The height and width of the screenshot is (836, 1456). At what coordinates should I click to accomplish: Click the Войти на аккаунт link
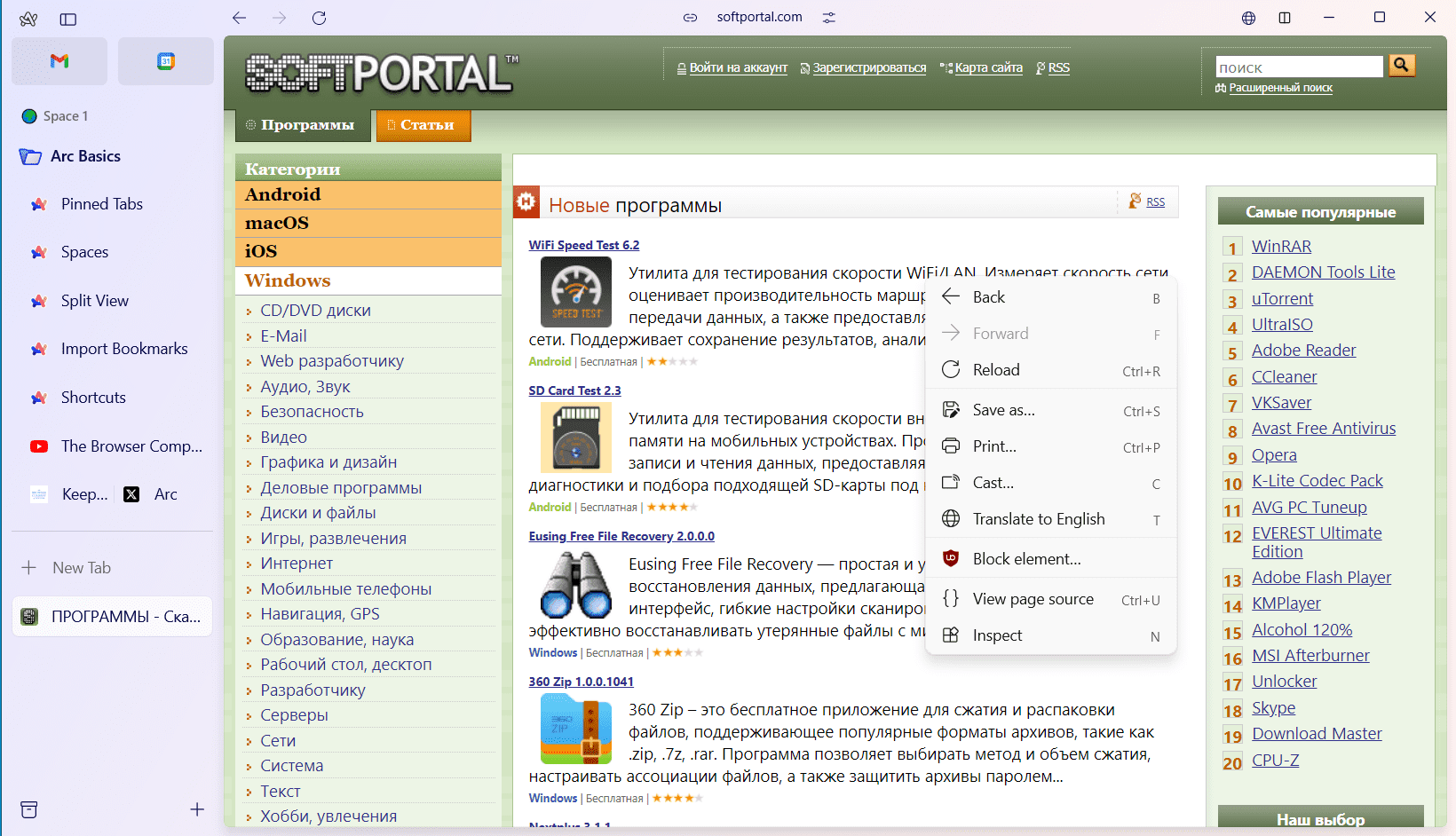tap(739, 67)
